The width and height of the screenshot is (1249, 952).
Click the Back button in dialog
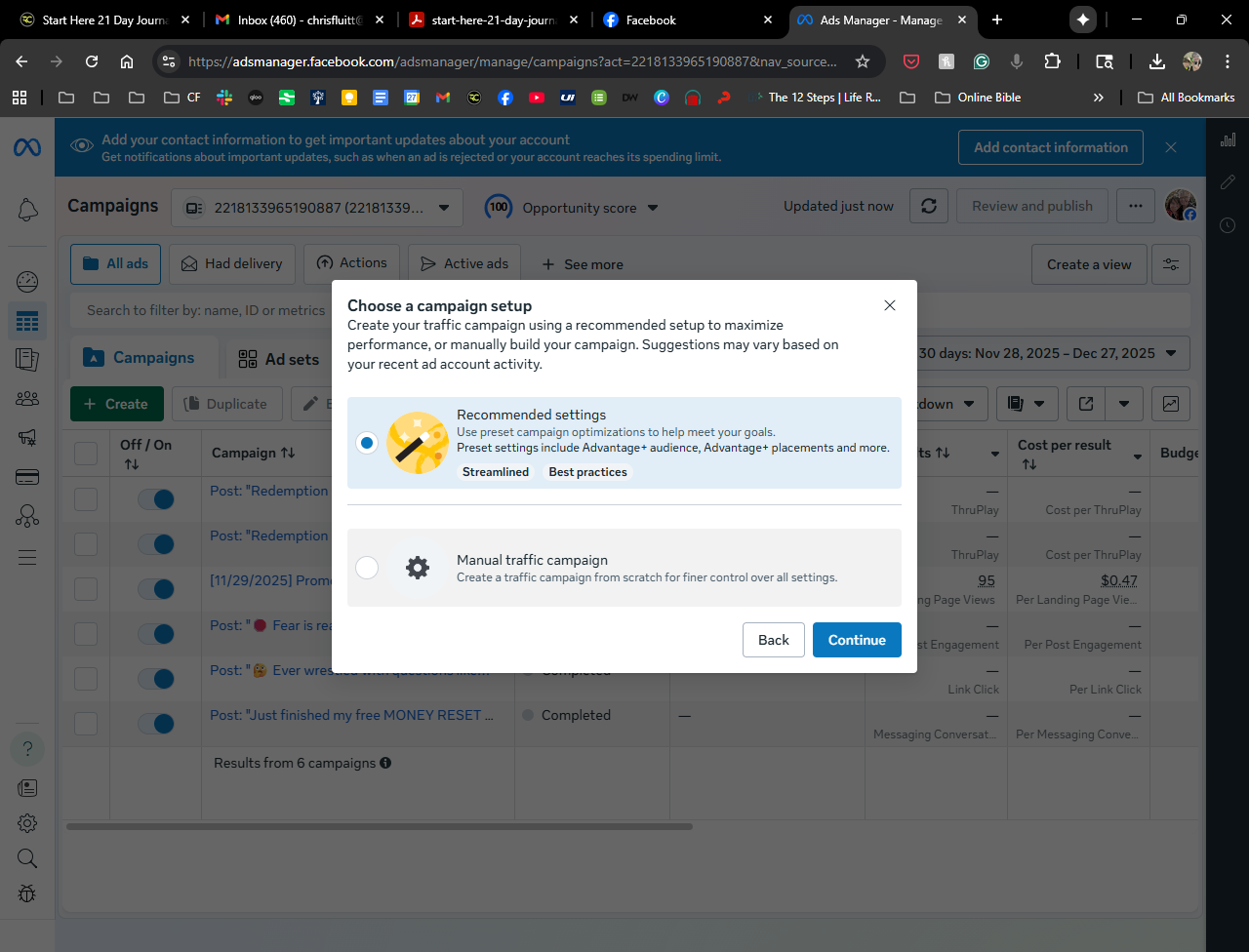[773, 640]
